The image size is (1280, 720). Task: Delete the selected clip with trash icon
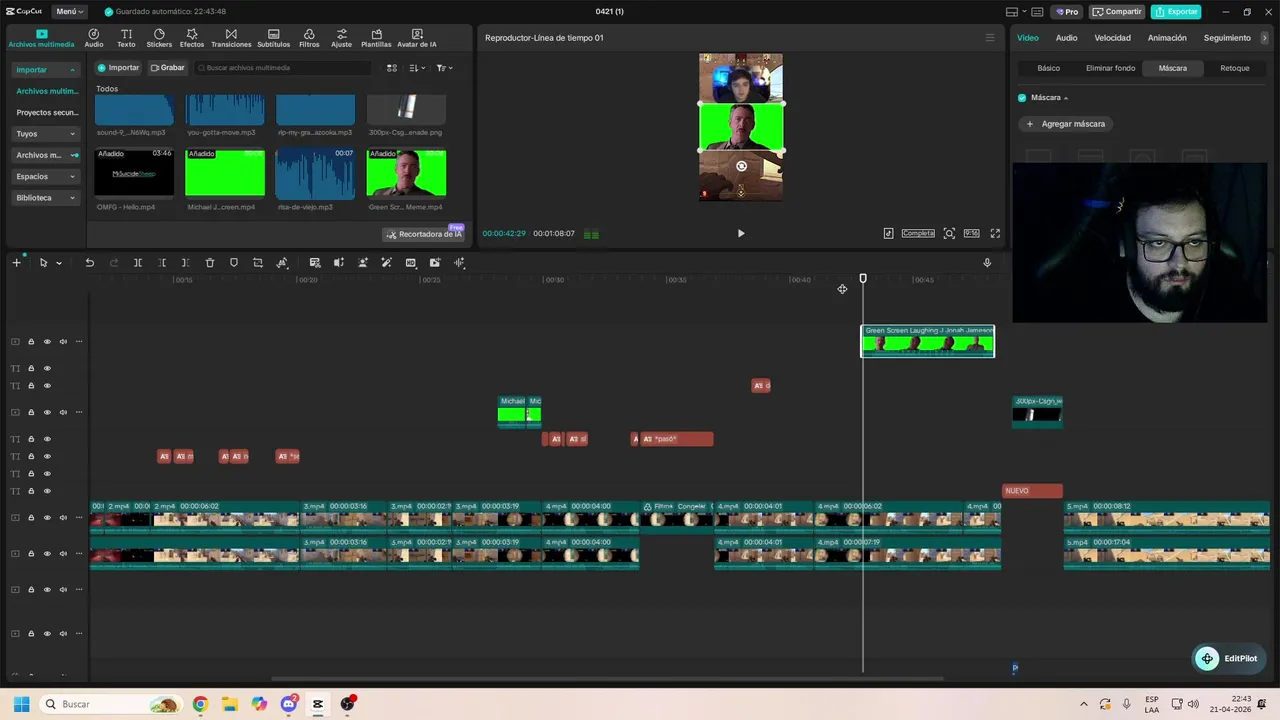point(210,263)
